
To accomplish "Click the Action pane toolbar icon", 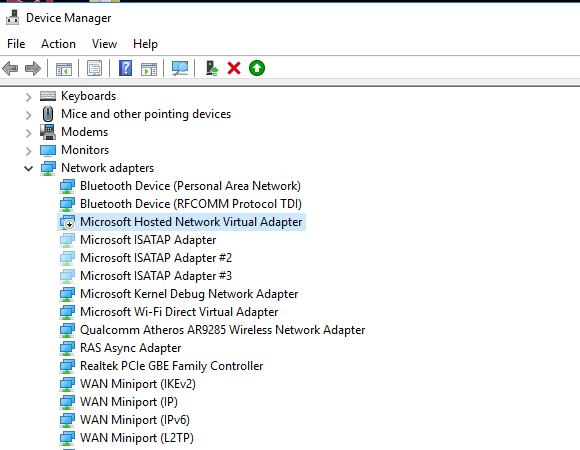I will pyautogui.click(x=149, y=68).
